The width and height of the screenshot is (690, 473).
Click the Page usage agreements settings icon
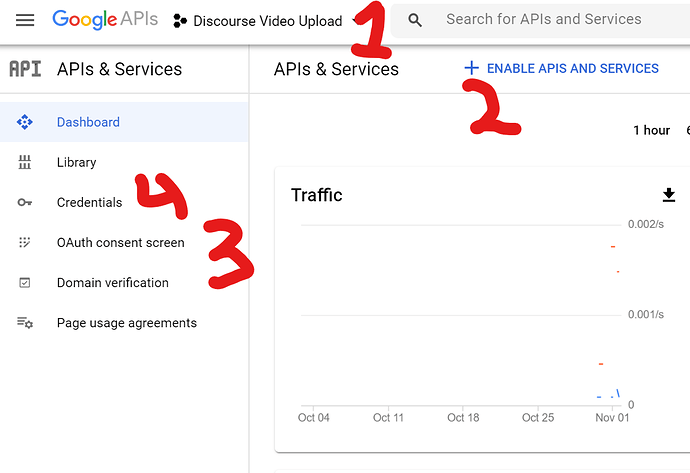(x=25, y=323)
